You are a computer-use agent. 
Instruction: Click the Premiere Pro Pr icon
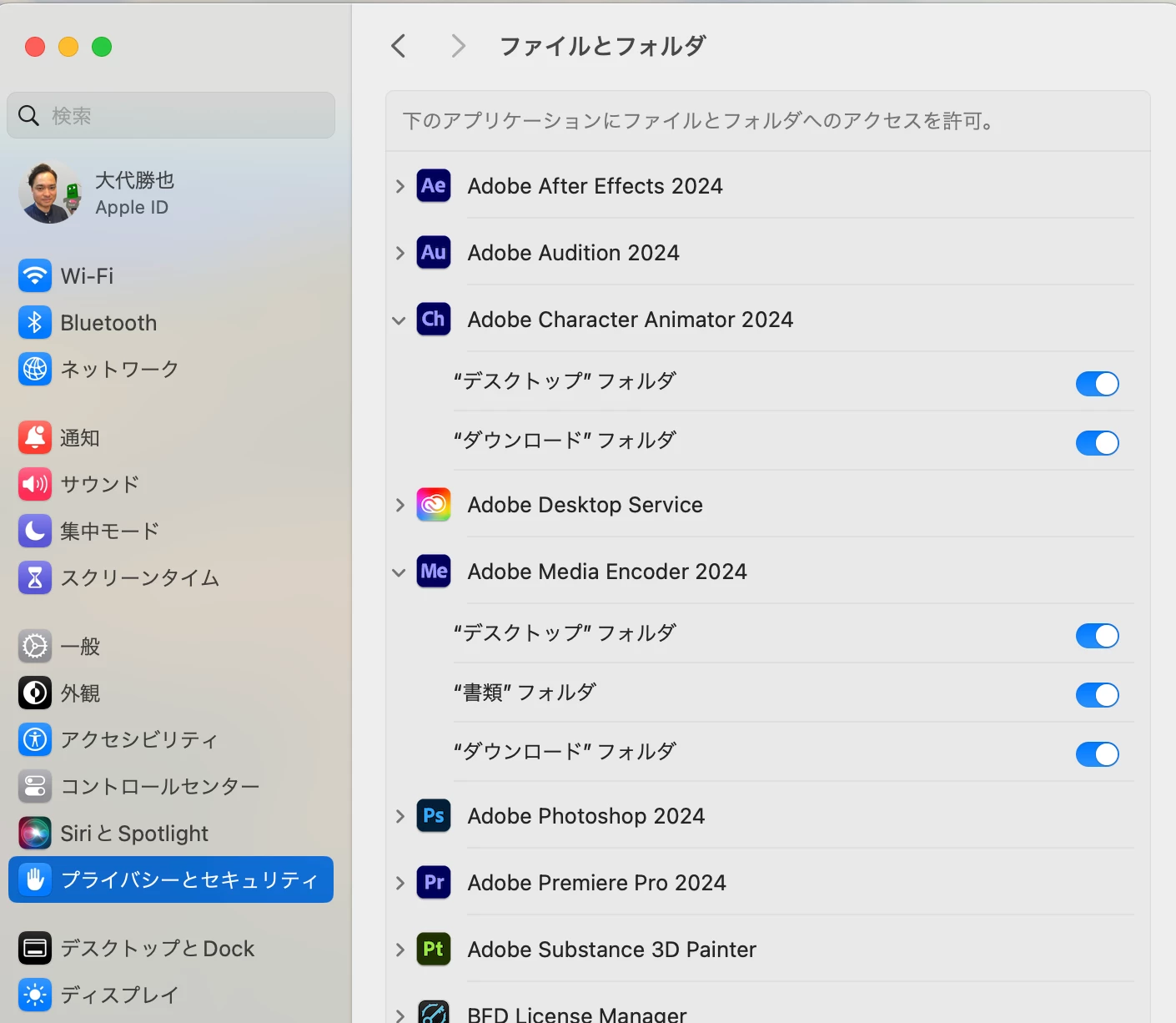click(x=434, y=882)
